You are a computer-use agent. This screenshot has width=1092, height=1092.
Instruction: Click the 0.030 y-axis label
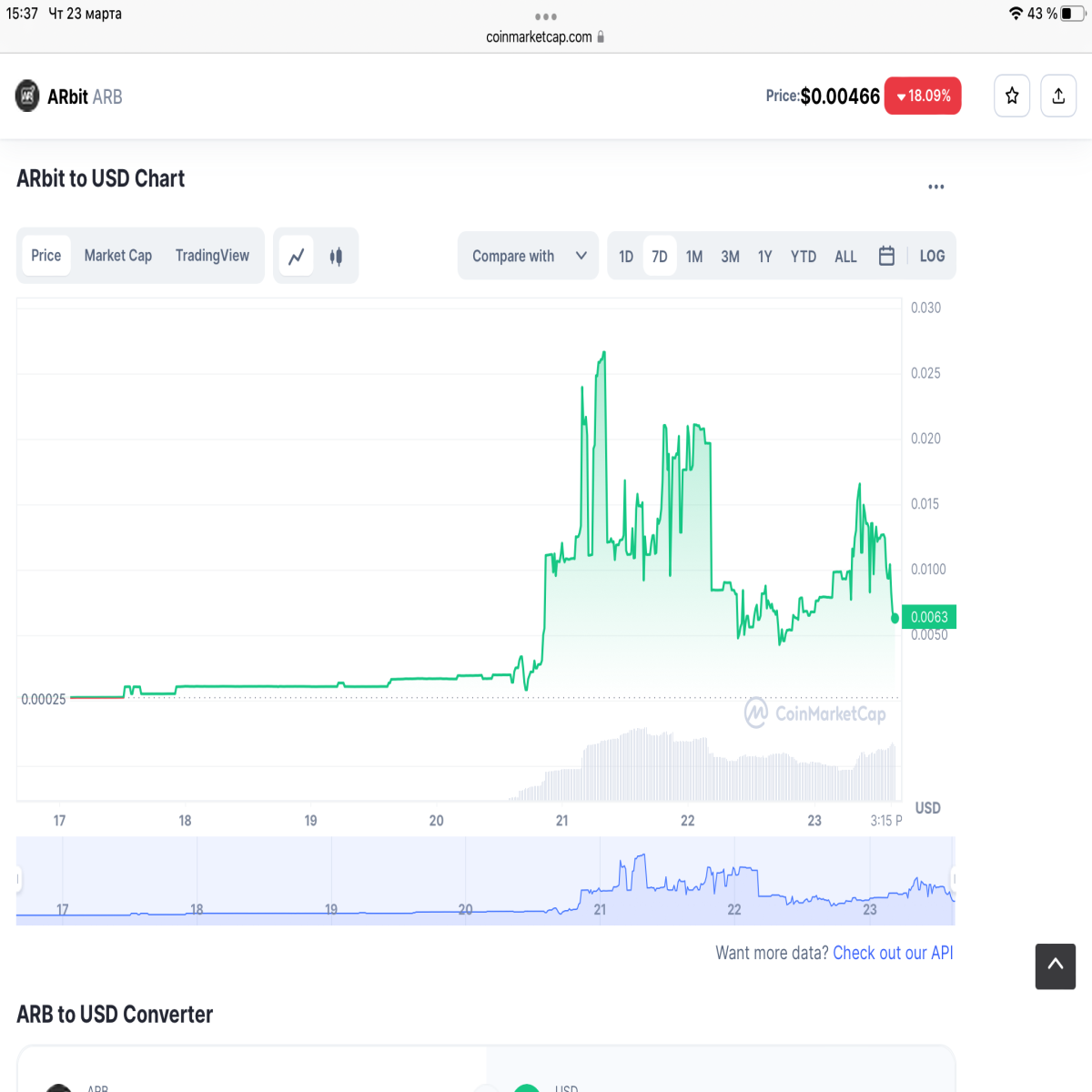(x=925, y=308)
